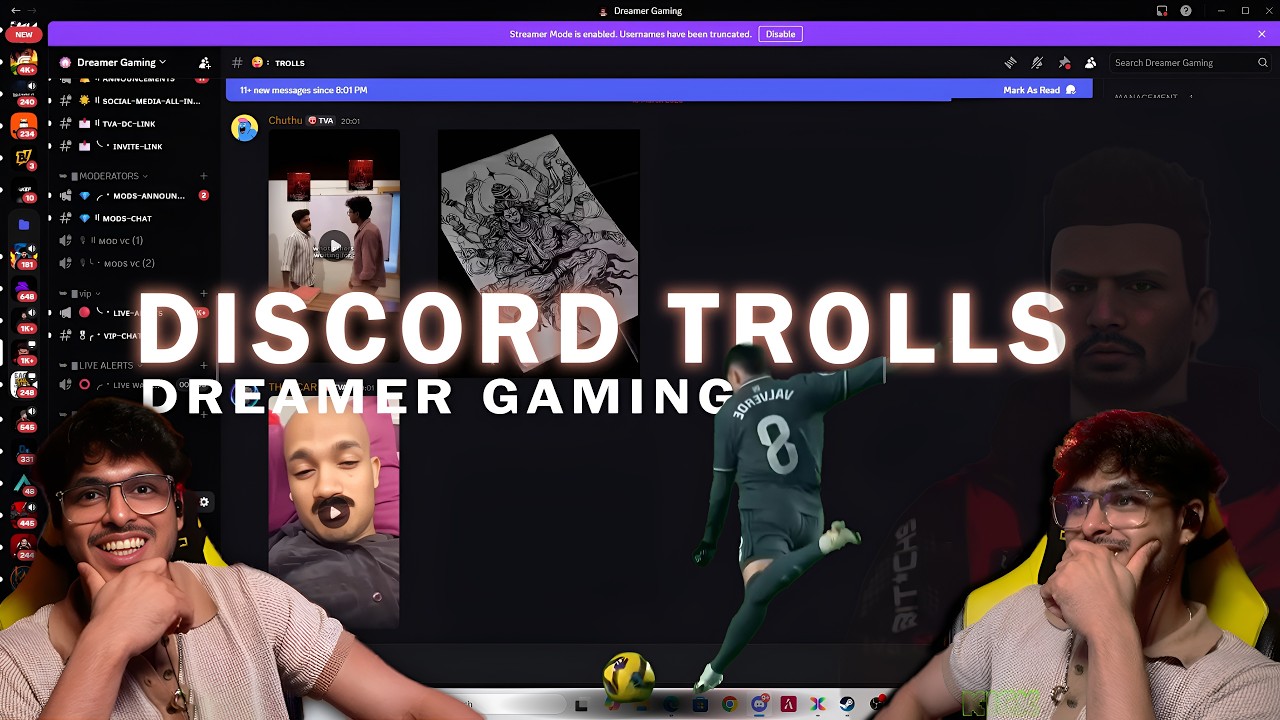Open the server with 248 badge
The height and width of the screenshot is (720, 1280).
click(x=24, y=383)
